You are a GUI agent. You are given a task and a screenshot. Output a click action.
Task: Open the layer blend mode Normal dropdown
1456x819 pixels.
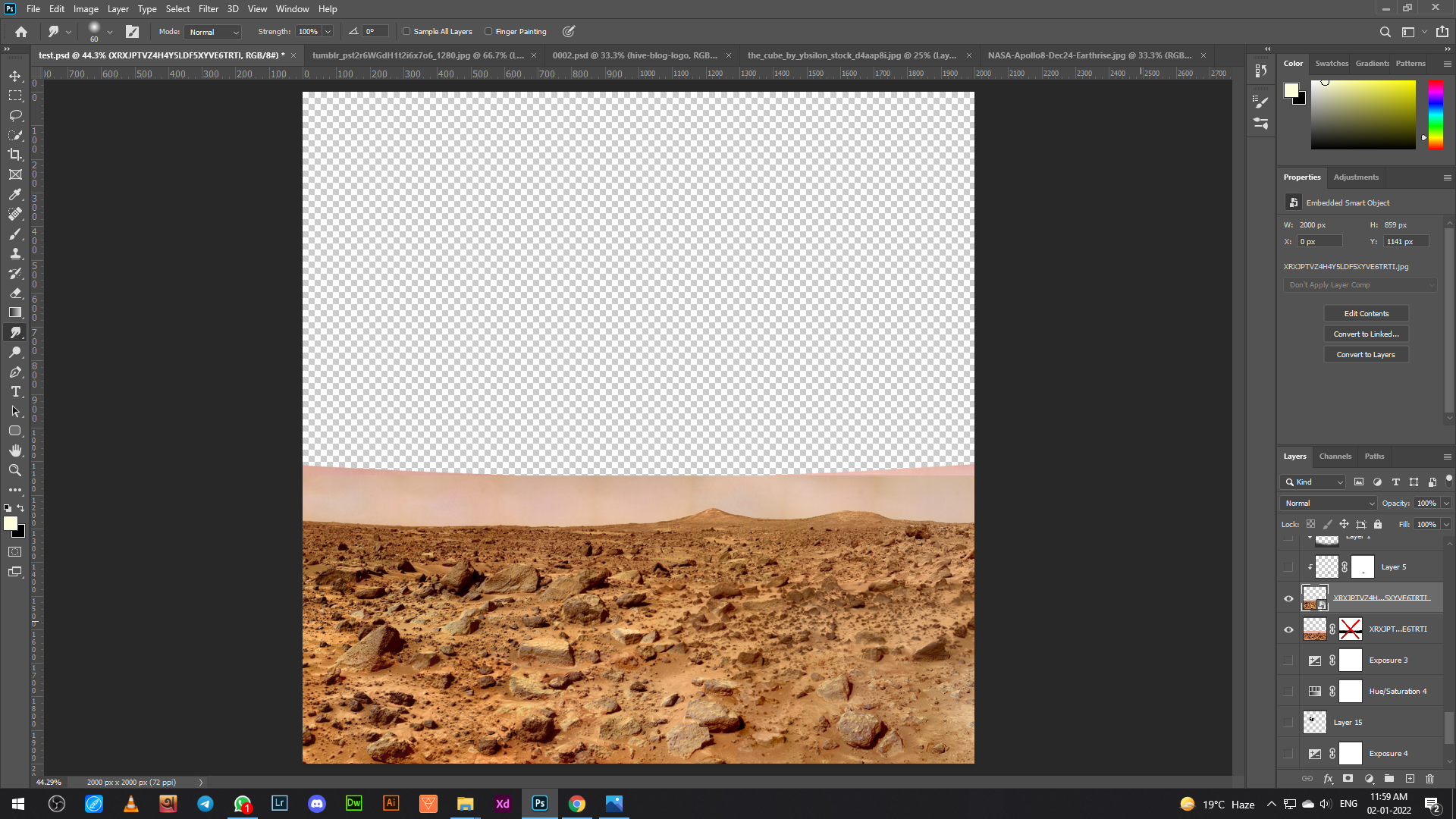pos(1328,503)
